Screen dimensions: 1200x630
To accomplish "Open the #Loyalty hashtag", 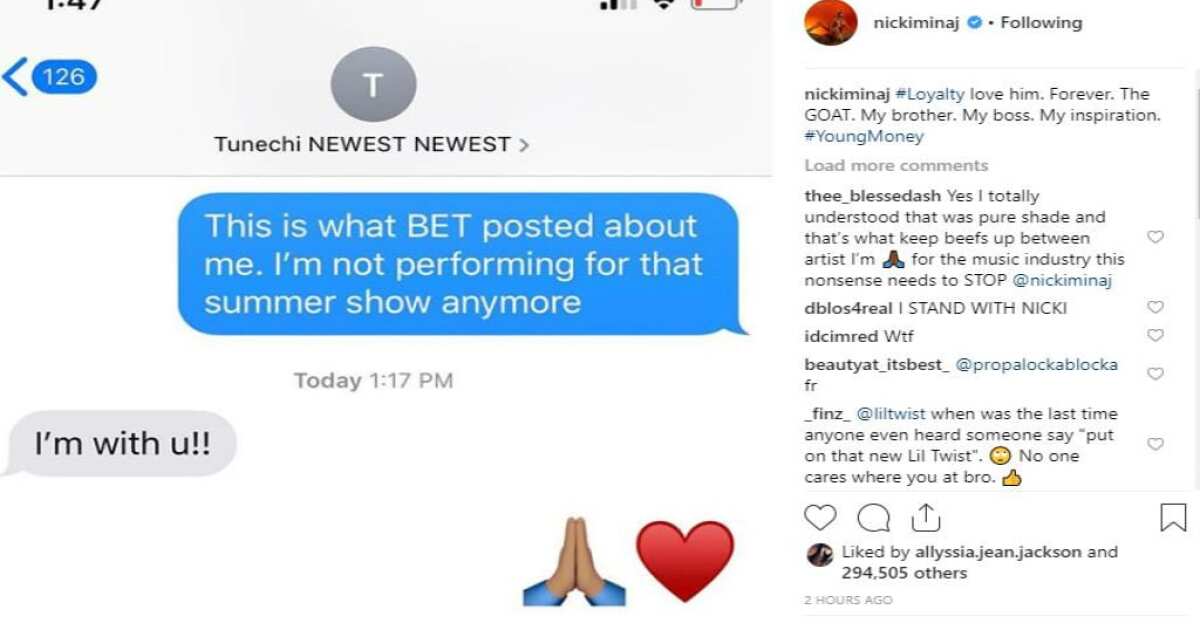I will pyautogui.click(x=930, y=94).
